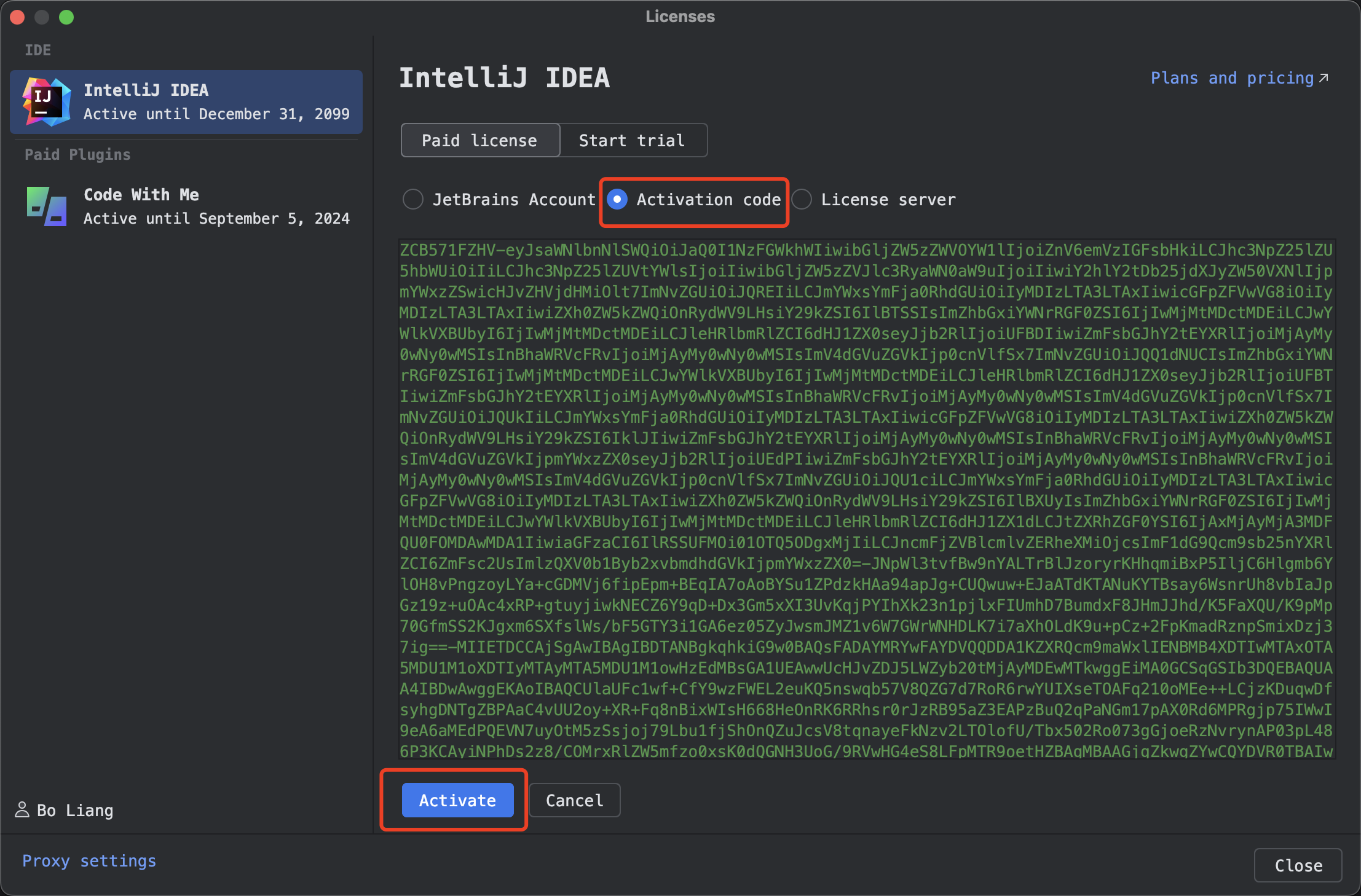
Task: Click the Bo Liang account name
Action: tap(75, 811)
